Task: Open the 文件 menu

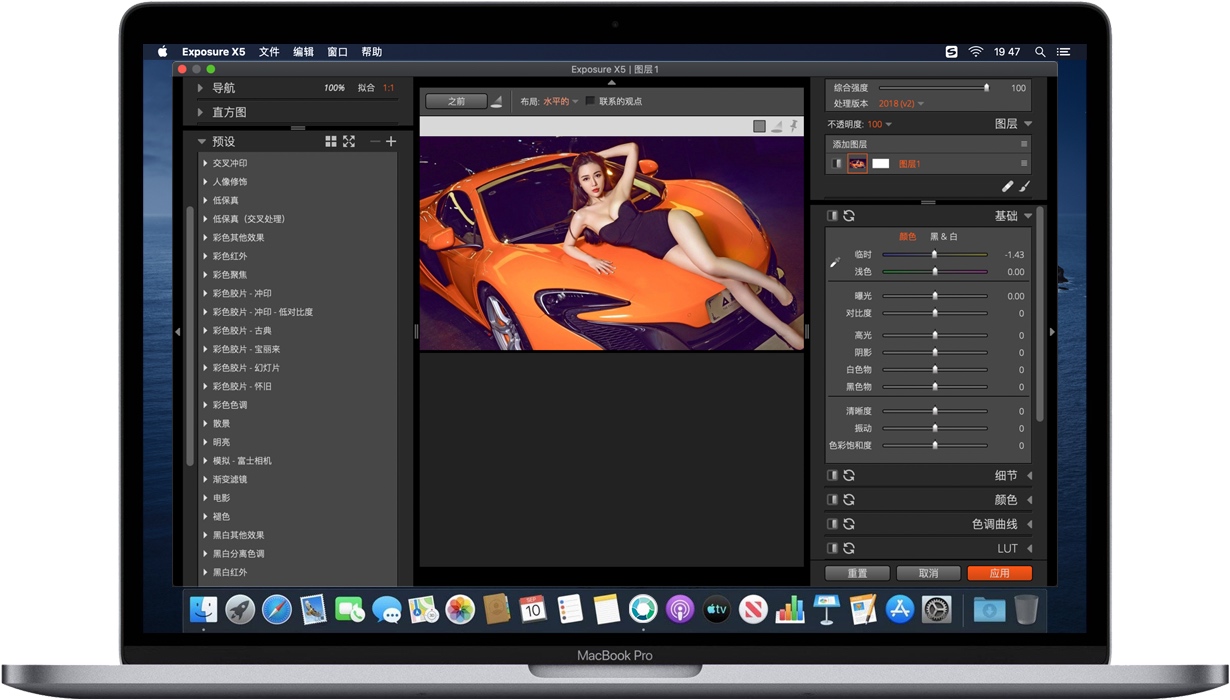Action: [269, 52]
